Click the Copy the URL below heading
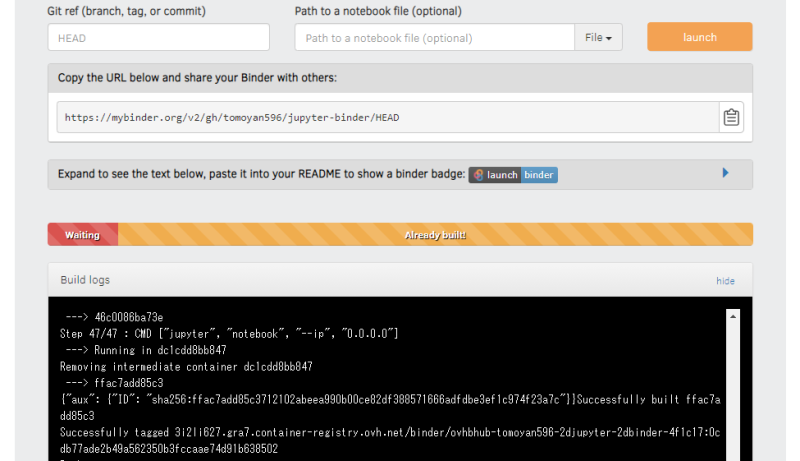 pos(198,77)
